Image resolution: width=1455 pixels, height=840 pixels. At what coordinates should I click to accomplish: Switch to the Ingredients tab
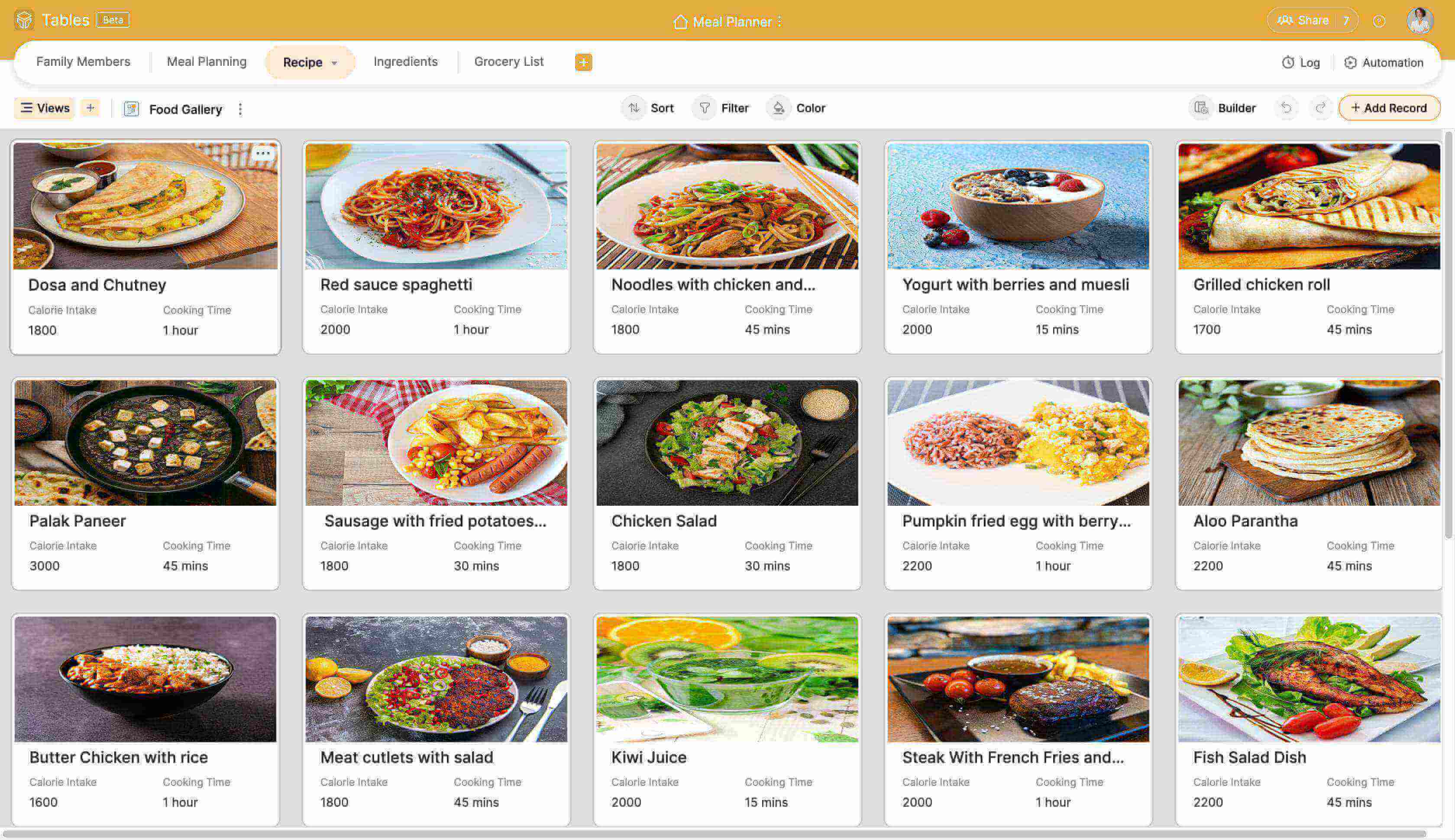pos(405,62)
